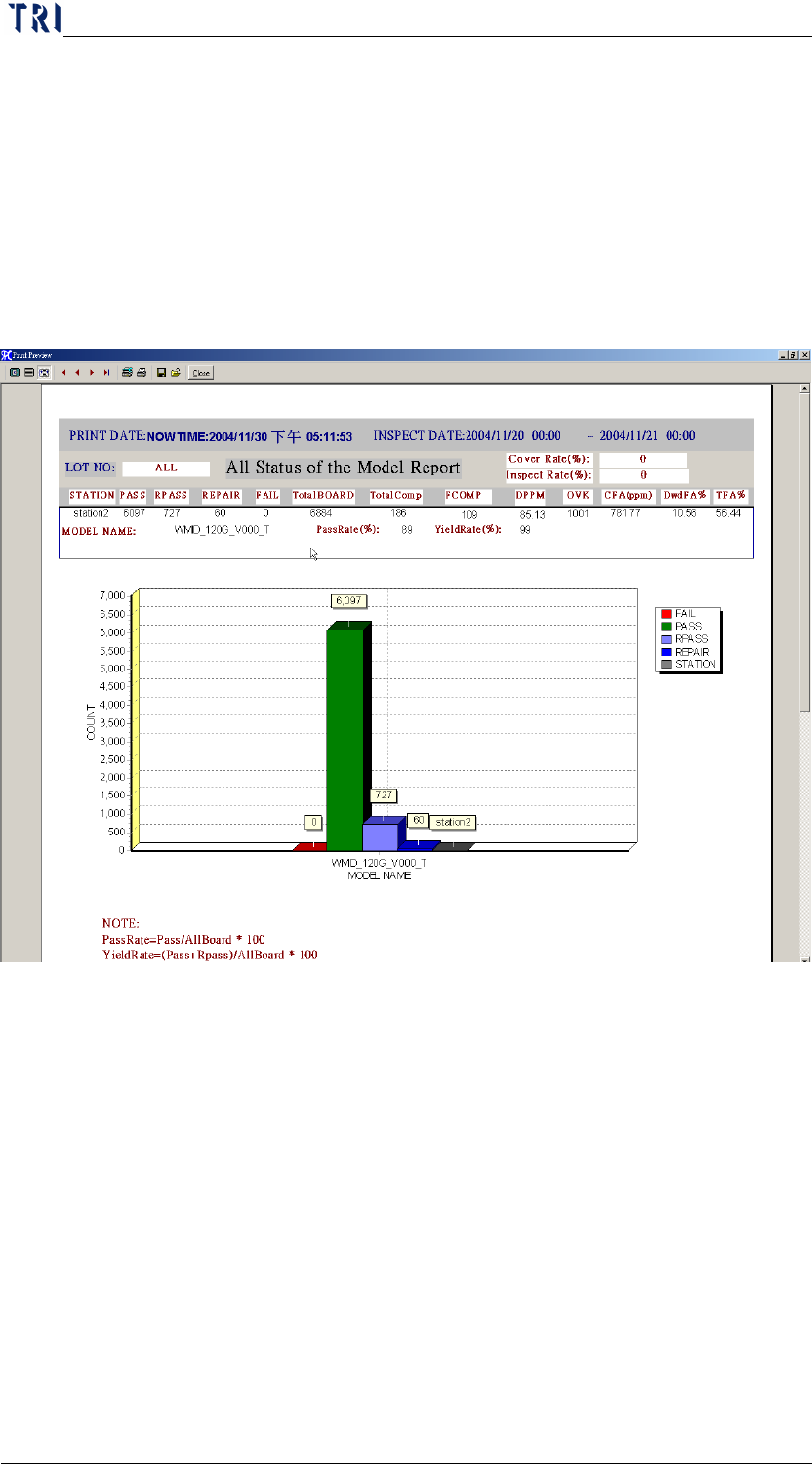812x1464 pixels.
Task: Go to the next page of preview
Action: point(92,373)
